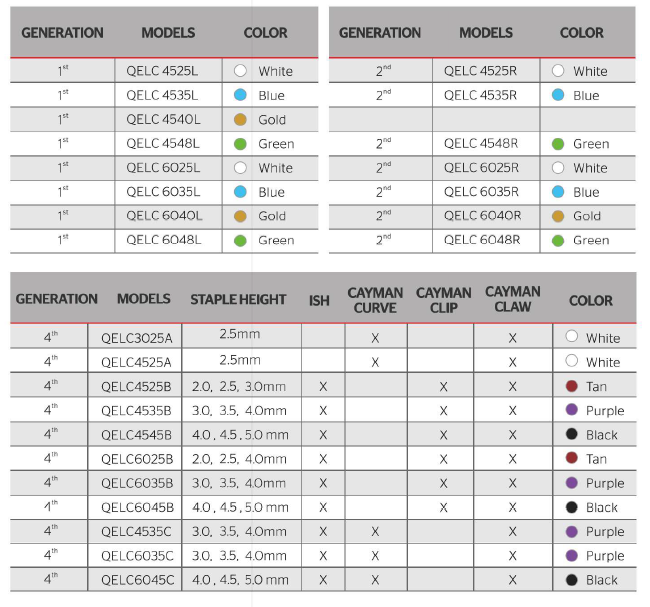Viewport: 650px width, 607px height.
Task: Select the tan dot in QELC4525B row
Action: tap(571, 387)
